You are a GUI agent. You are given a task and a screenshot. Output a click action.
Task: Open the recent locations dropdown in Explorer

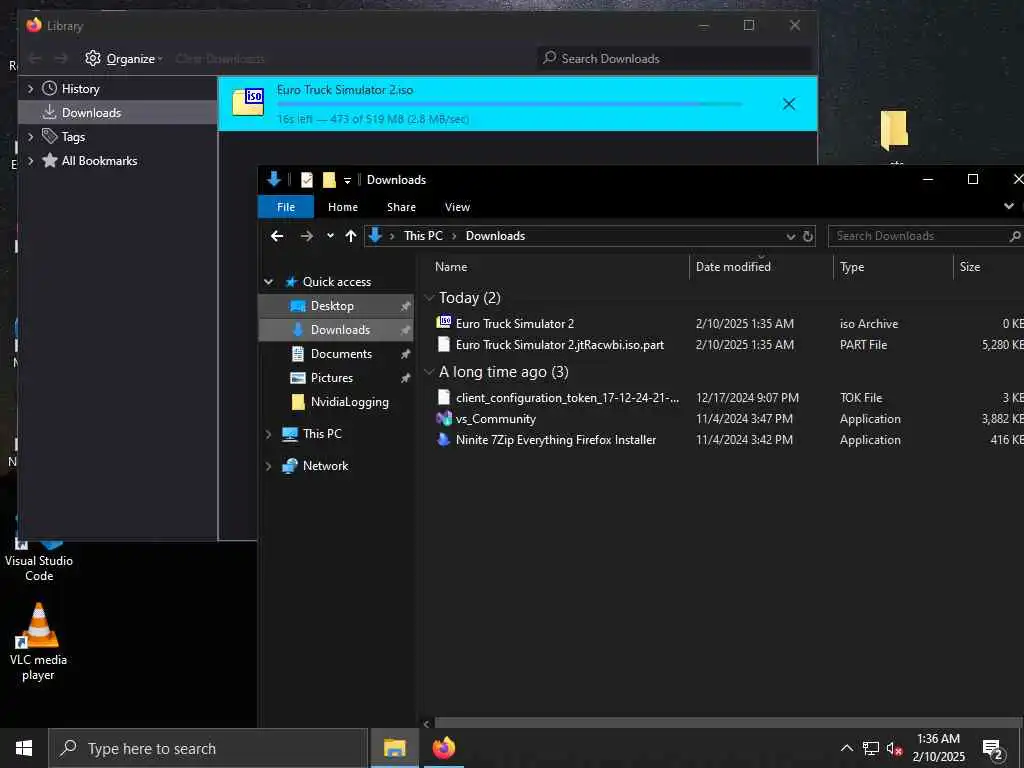(x=330, y=236)
